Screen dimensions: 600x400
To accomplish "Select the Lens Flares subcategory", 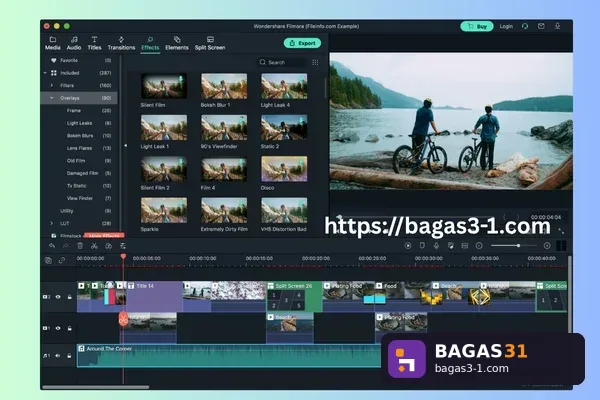I will coord(79,148).
